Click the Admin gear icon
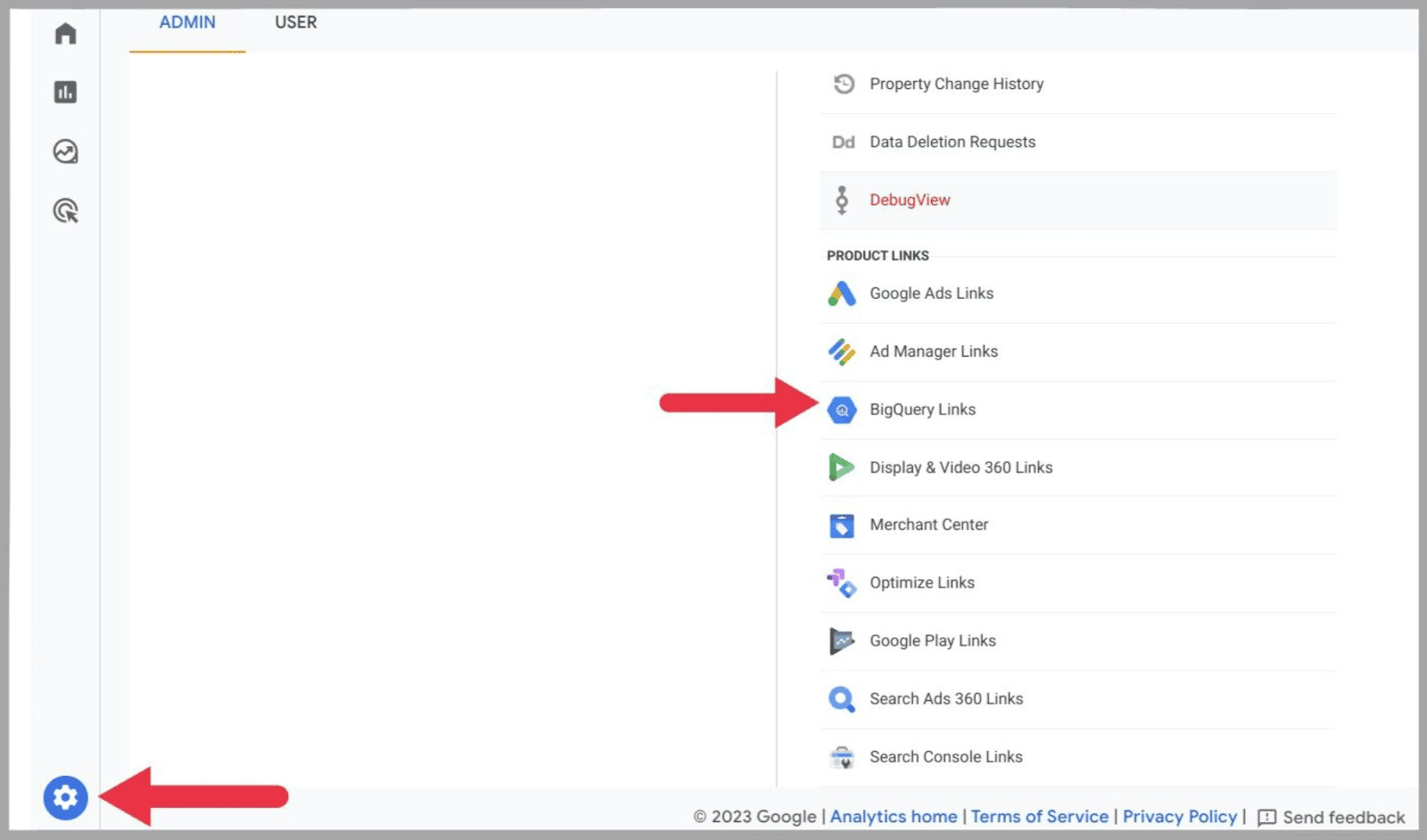This screenshot has height=840, width=1427. (64, 799)
